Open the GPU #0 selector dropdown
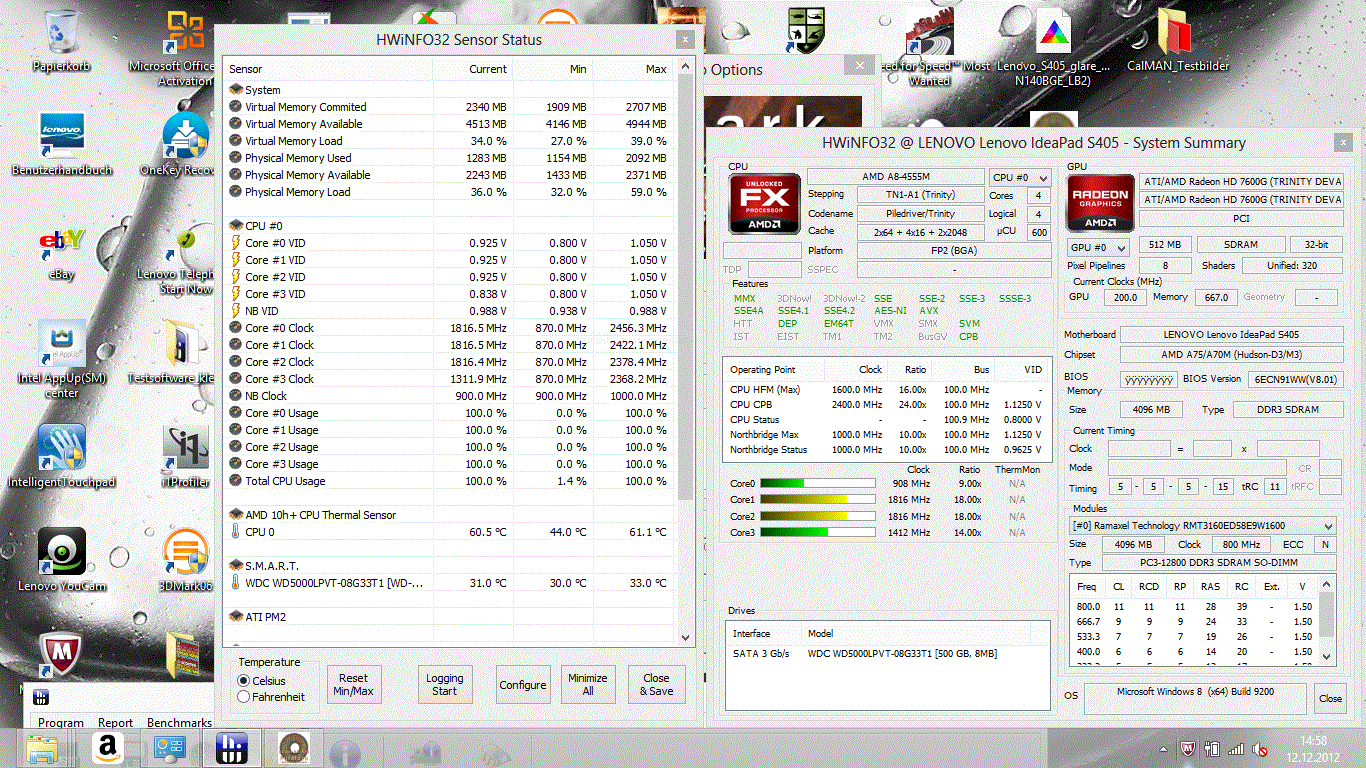Image resolution: width=1366 pixels, height=768 pixels. 1097,247
